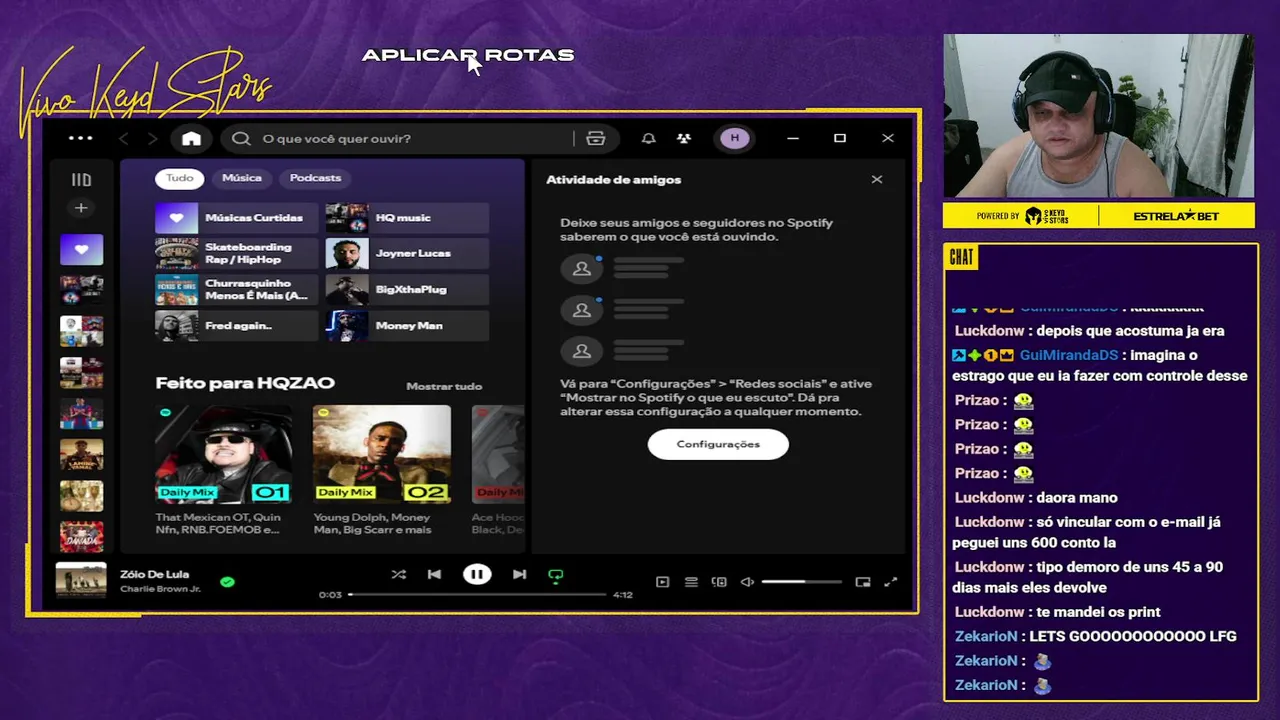Open the Now Playing view icon
This screenshot has width=1280, height=720.
click(662, 582)
